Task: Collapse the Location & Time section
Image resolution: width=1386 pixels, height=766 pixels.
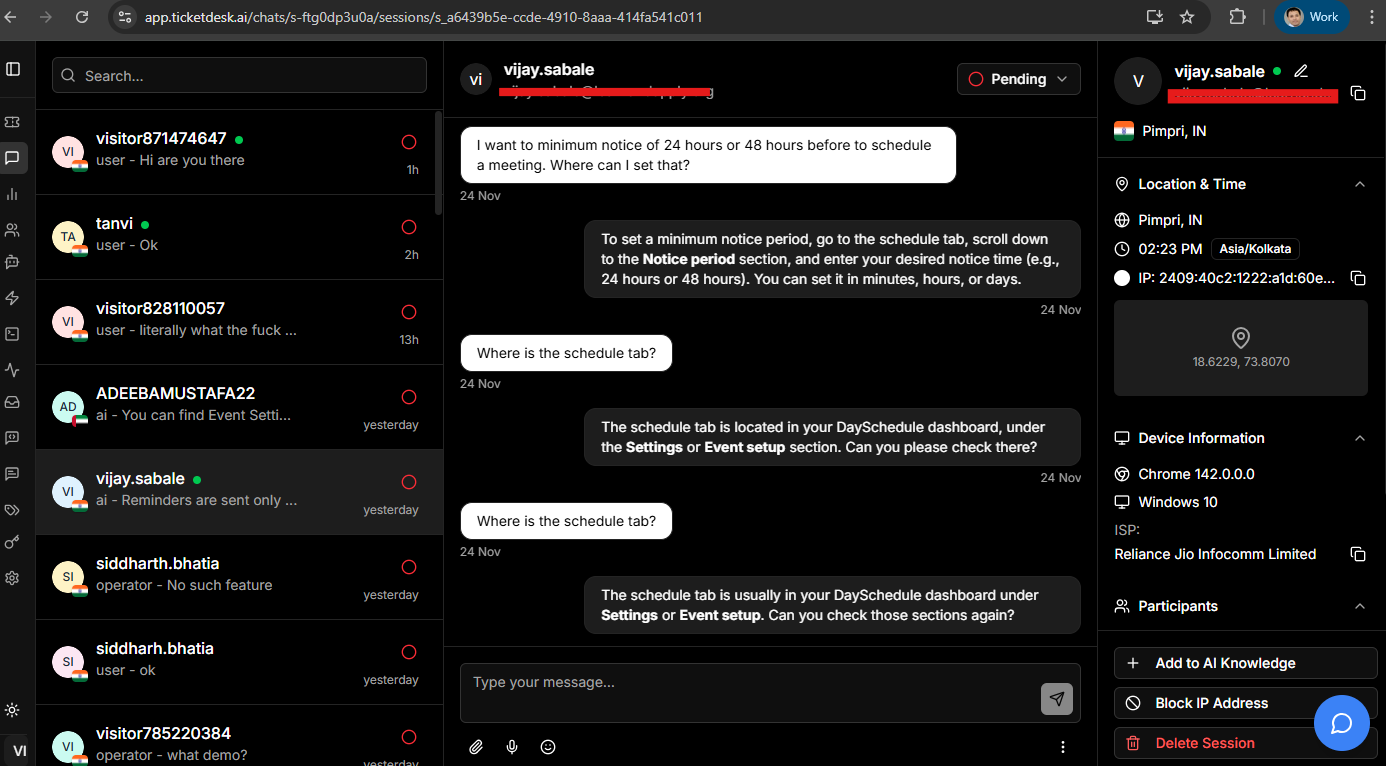Action: (1359, 184)
